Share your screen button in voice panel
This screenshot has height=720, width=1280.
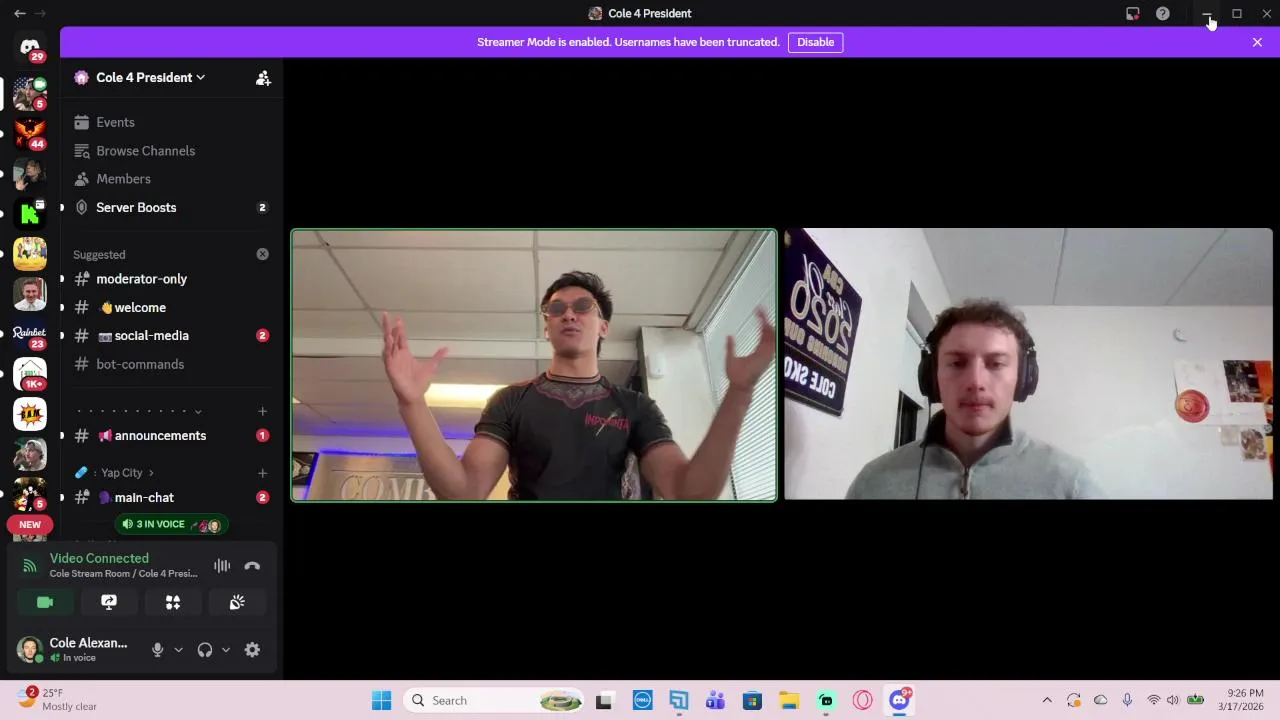[x=109, y=602]
